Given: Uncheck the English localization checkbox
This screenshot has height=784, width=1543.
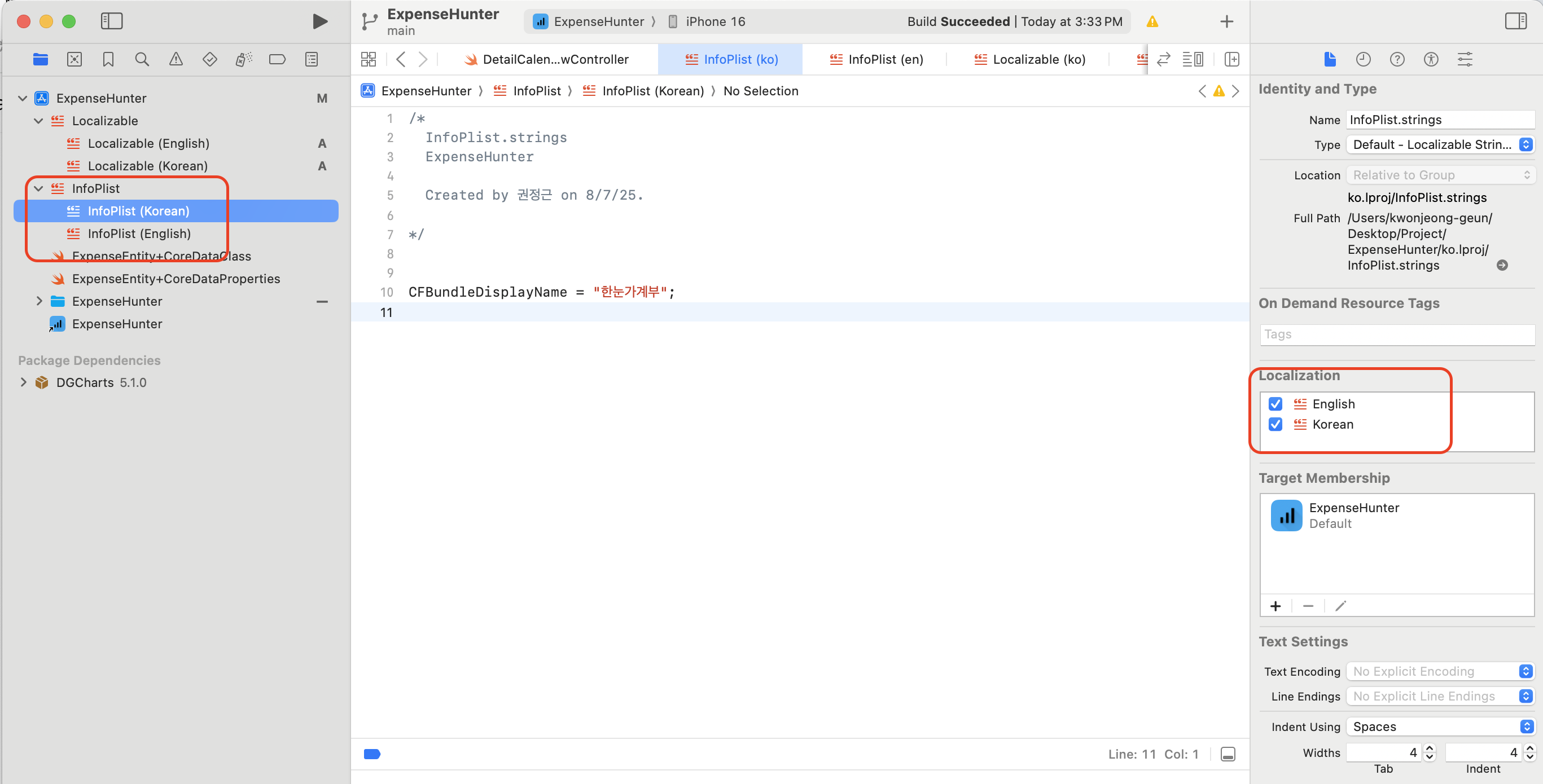Looking at the screenshot, I should 1275,404.
